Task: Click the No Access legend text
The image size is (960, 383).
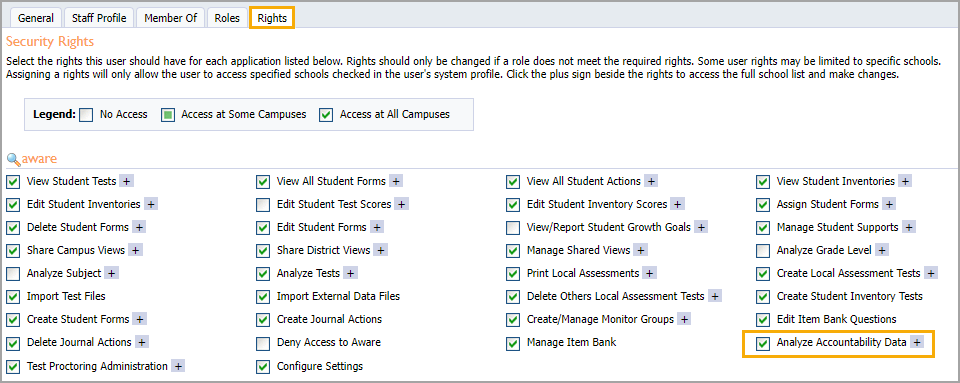Action: point(123,114)
